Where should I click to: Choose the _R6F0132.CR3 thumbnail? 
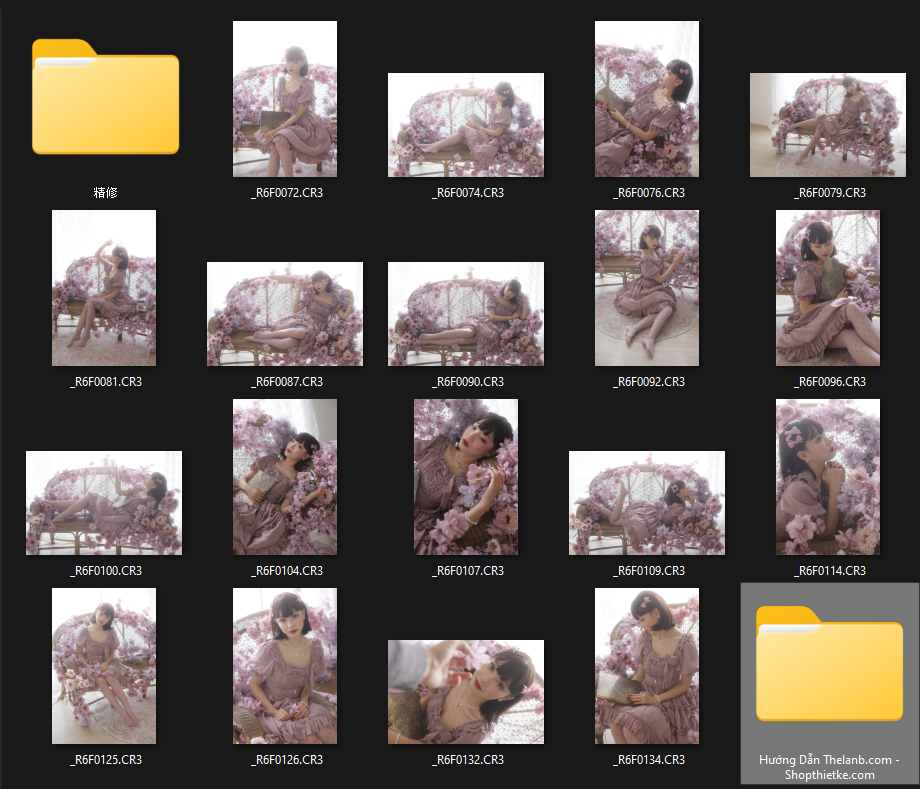point(466,692)
